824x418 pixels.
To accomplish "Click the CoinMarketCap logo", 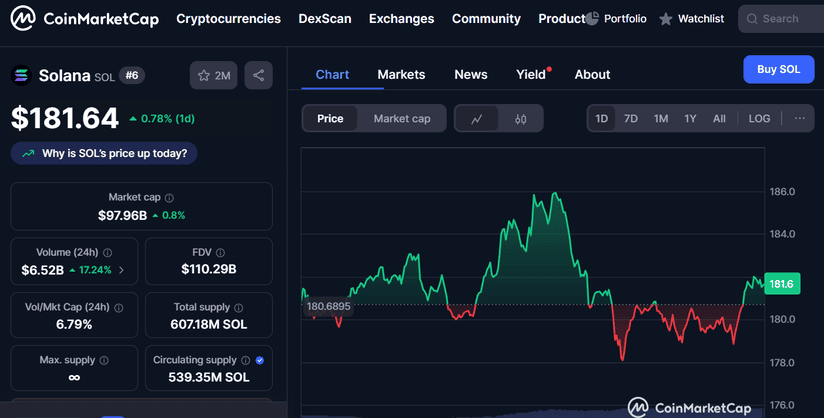I will (85, 18).
